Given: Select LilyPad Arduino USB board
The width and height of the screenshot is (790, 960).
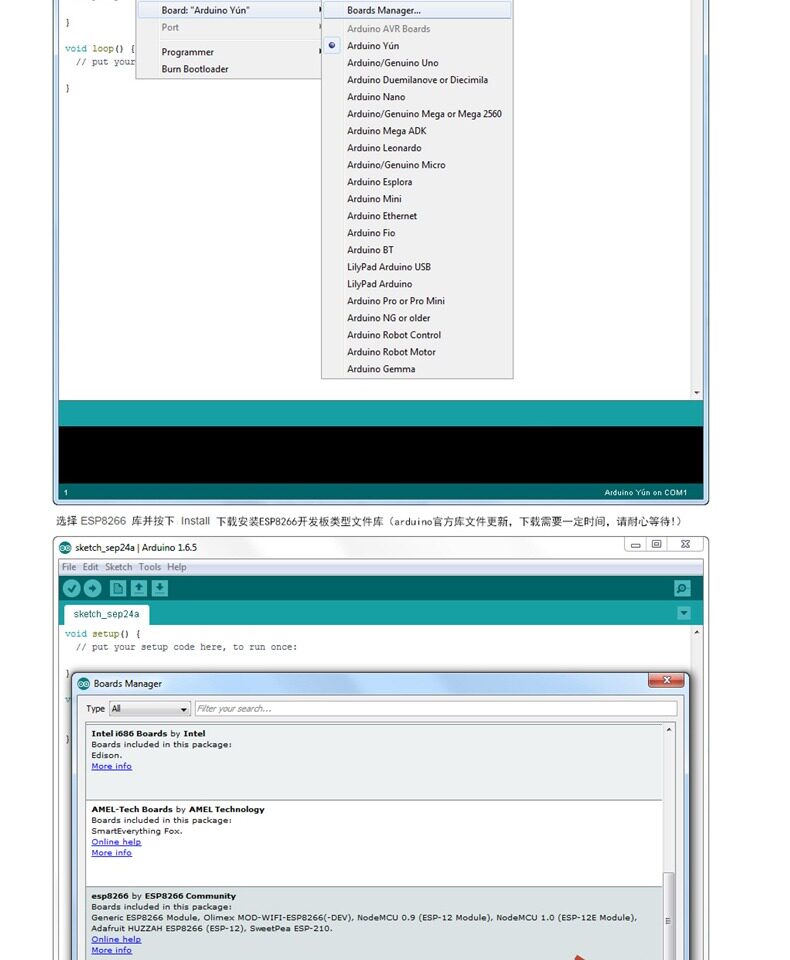Looking at the screenshot, I should tap(418, 267).
